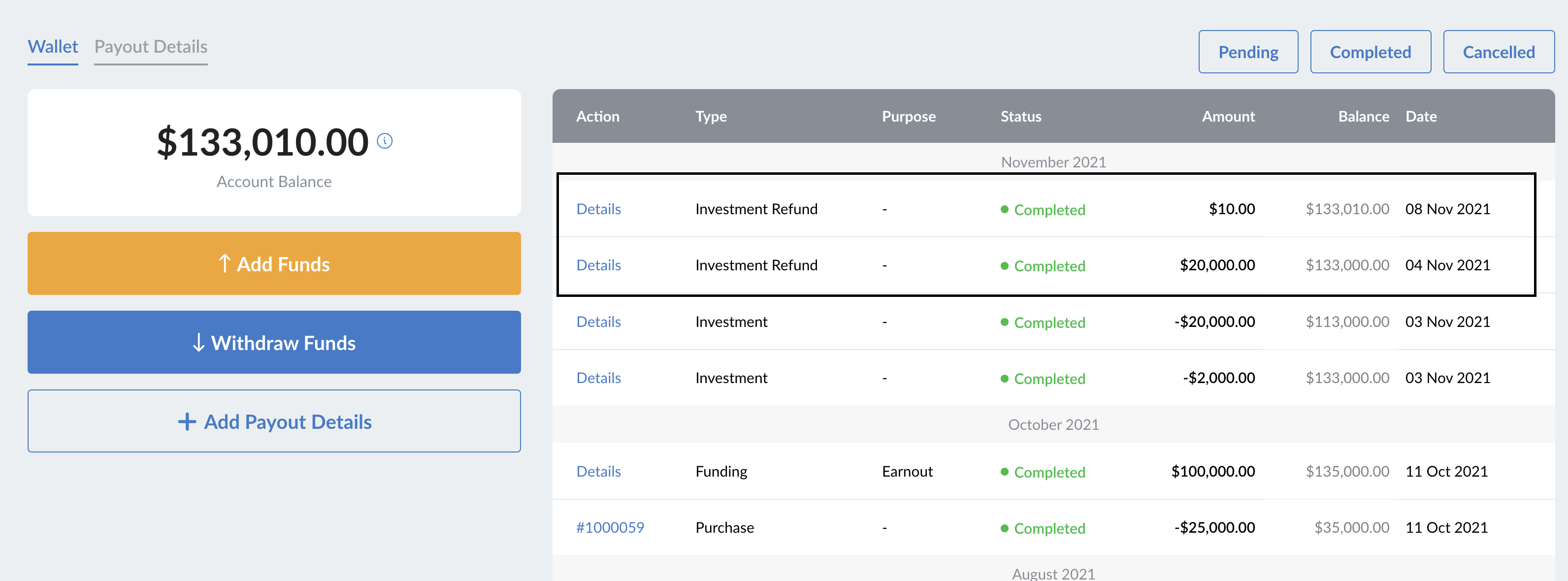This screenshot has width=1568, height=581.
Task: Click the -$25,000.00 amount cell
Action: [1214, 527]
